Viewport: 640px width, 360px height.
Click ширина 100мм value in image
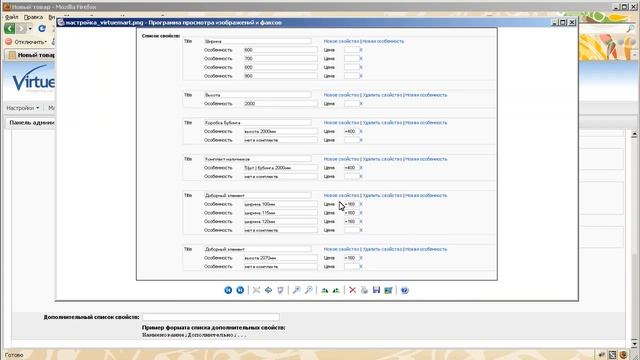pyautogui.click(x=260, y=204)
